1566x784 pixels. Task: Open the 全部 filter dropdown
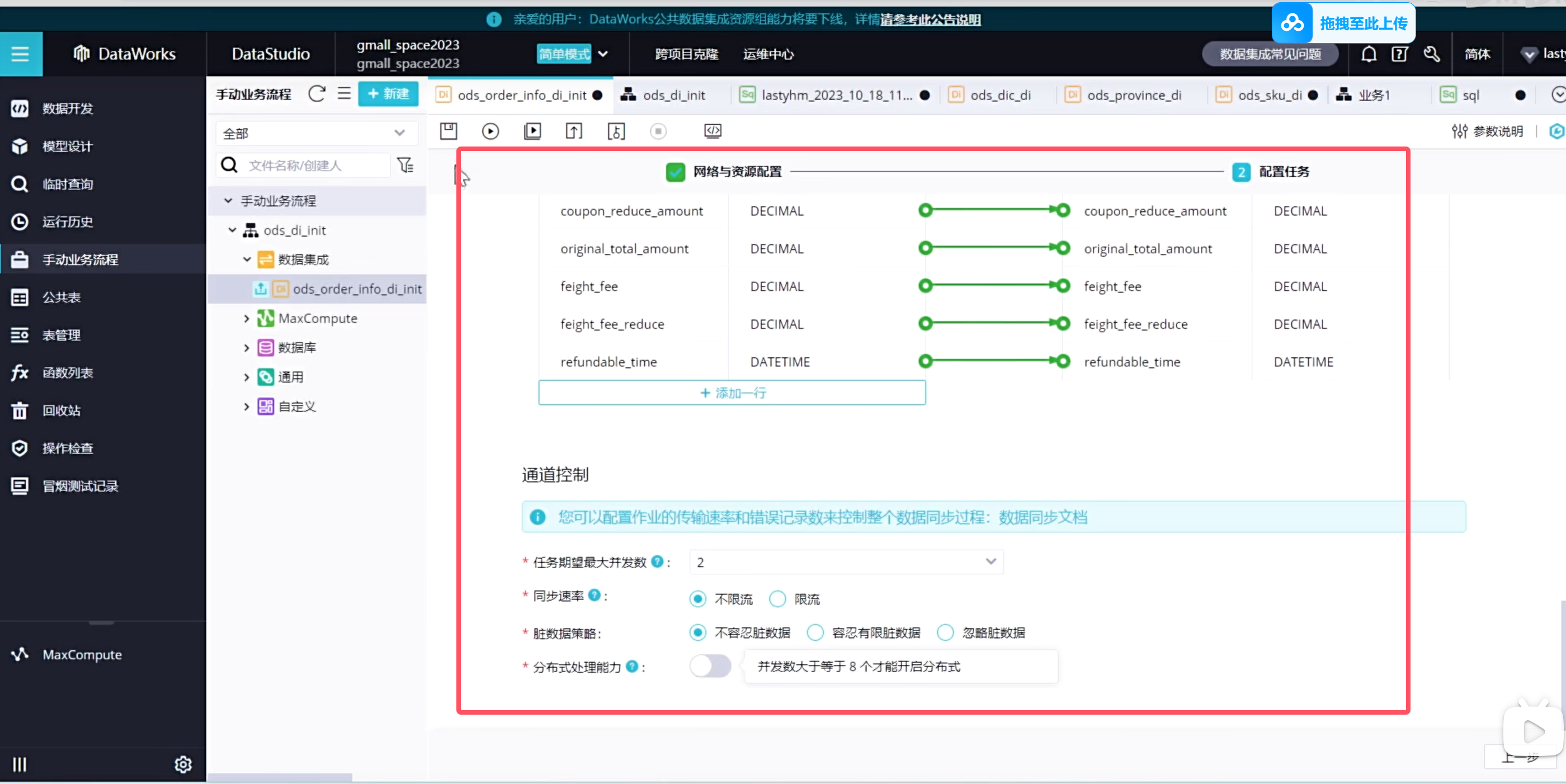pyautogui.click(x=315, y=133)
